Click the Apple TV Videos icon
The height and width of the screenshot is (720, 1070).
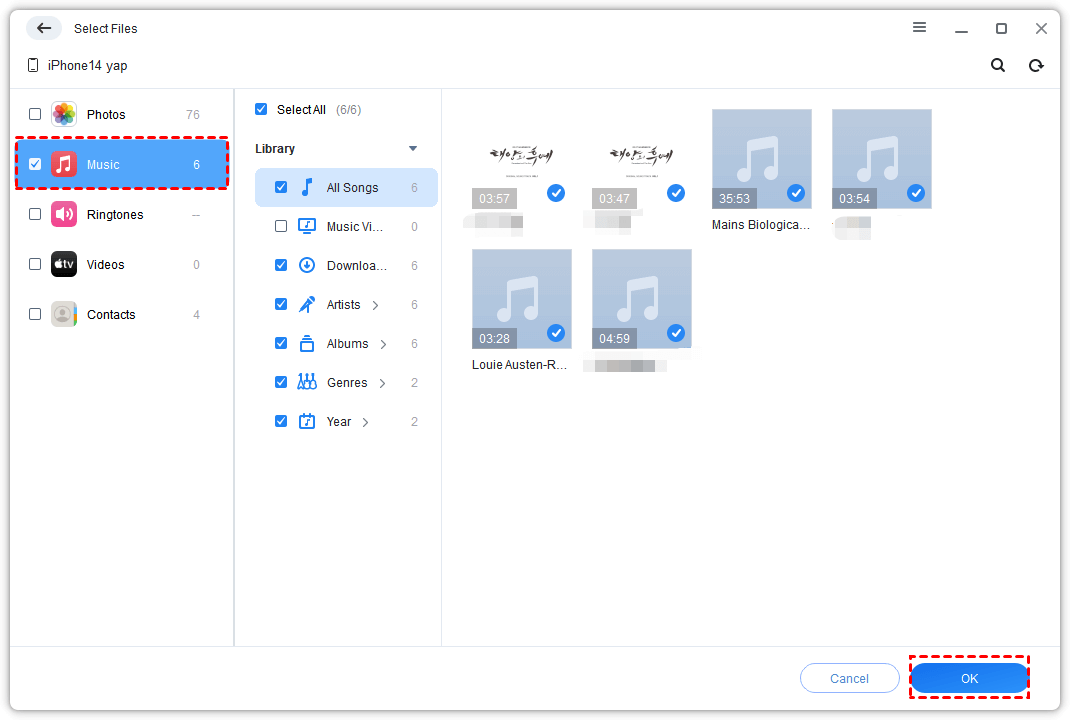(x=64, y=265)
